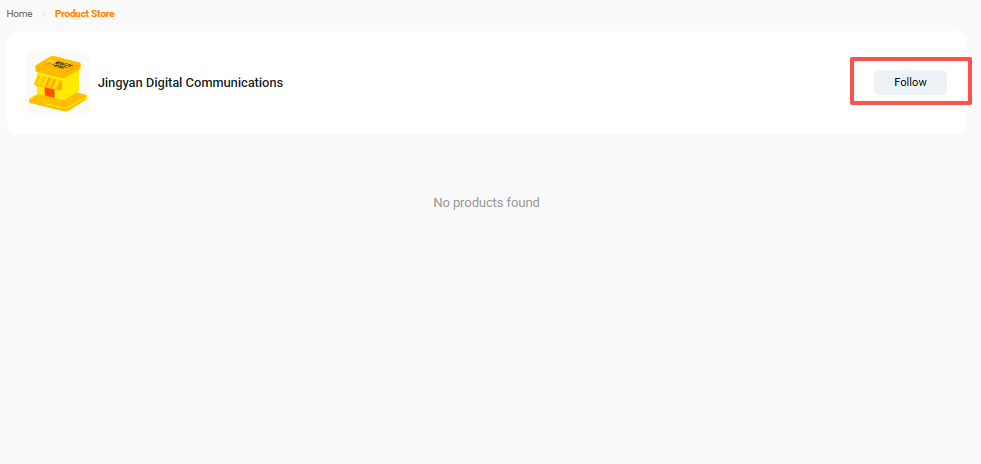The height and width of the screenshot is (464, 981).
Task: Click the empty products list text
Action: pyautogui.click(x=486, y=203)
